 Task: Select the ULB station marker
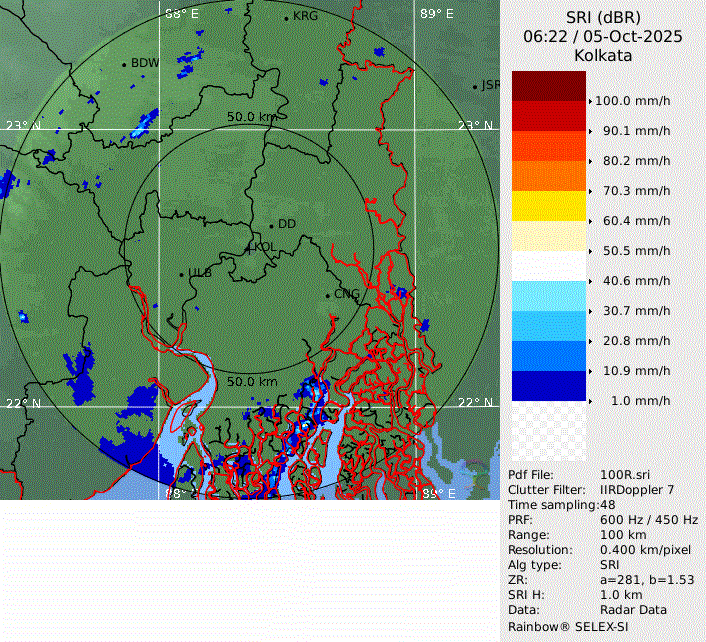point(181,273)
